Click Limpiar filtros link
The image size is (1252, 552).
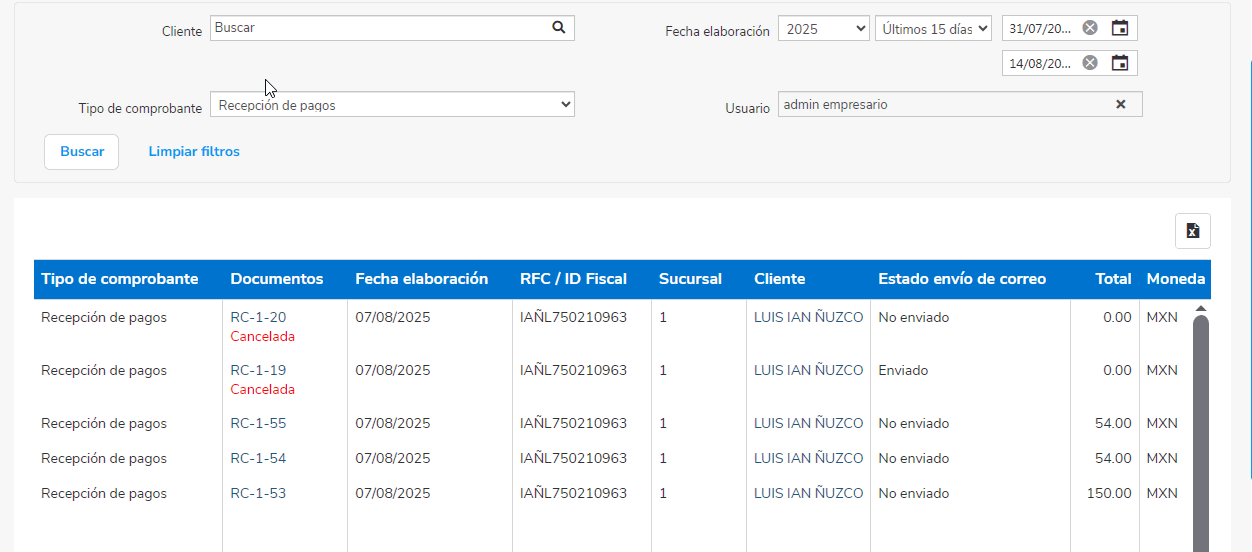194,152
